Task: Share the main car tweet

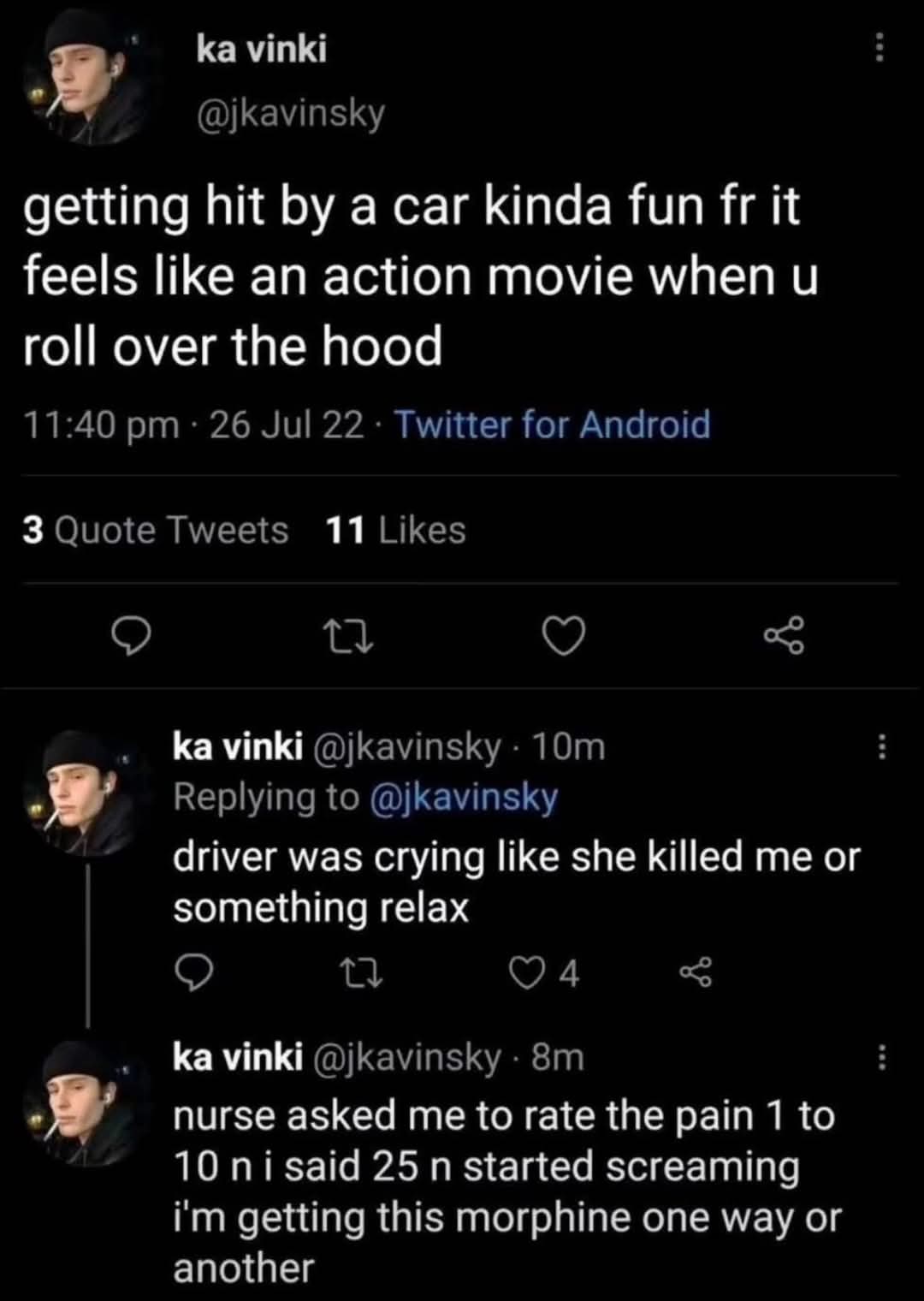Action: click(x=784, y=636)
